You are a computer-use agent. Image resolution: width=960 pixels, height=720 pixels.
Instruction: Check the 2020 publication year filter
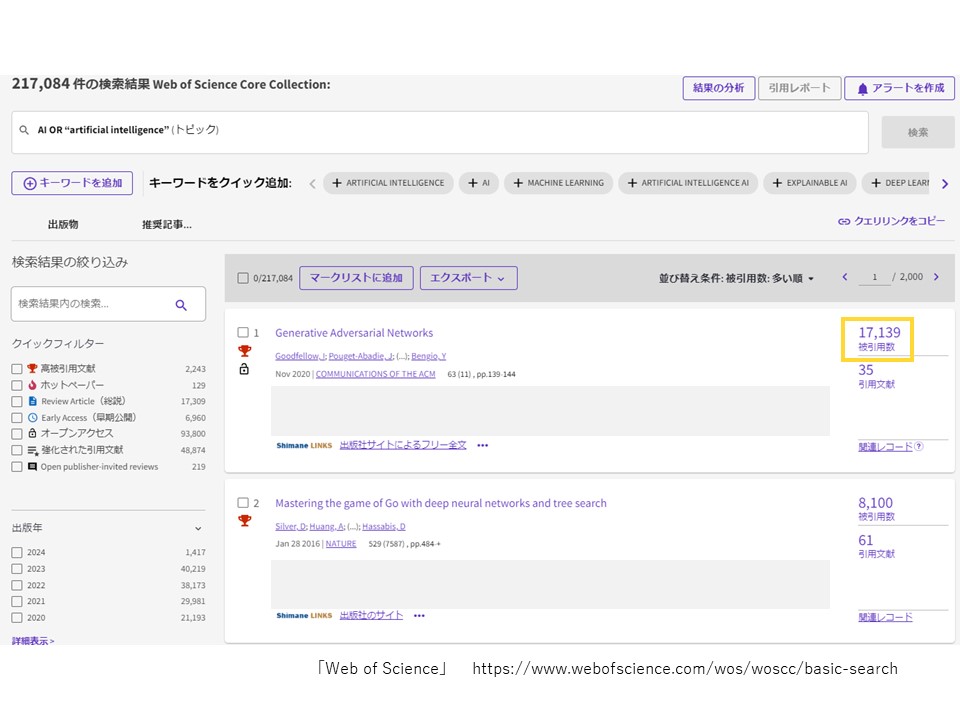pyautogui.click(x=17, y=618)
